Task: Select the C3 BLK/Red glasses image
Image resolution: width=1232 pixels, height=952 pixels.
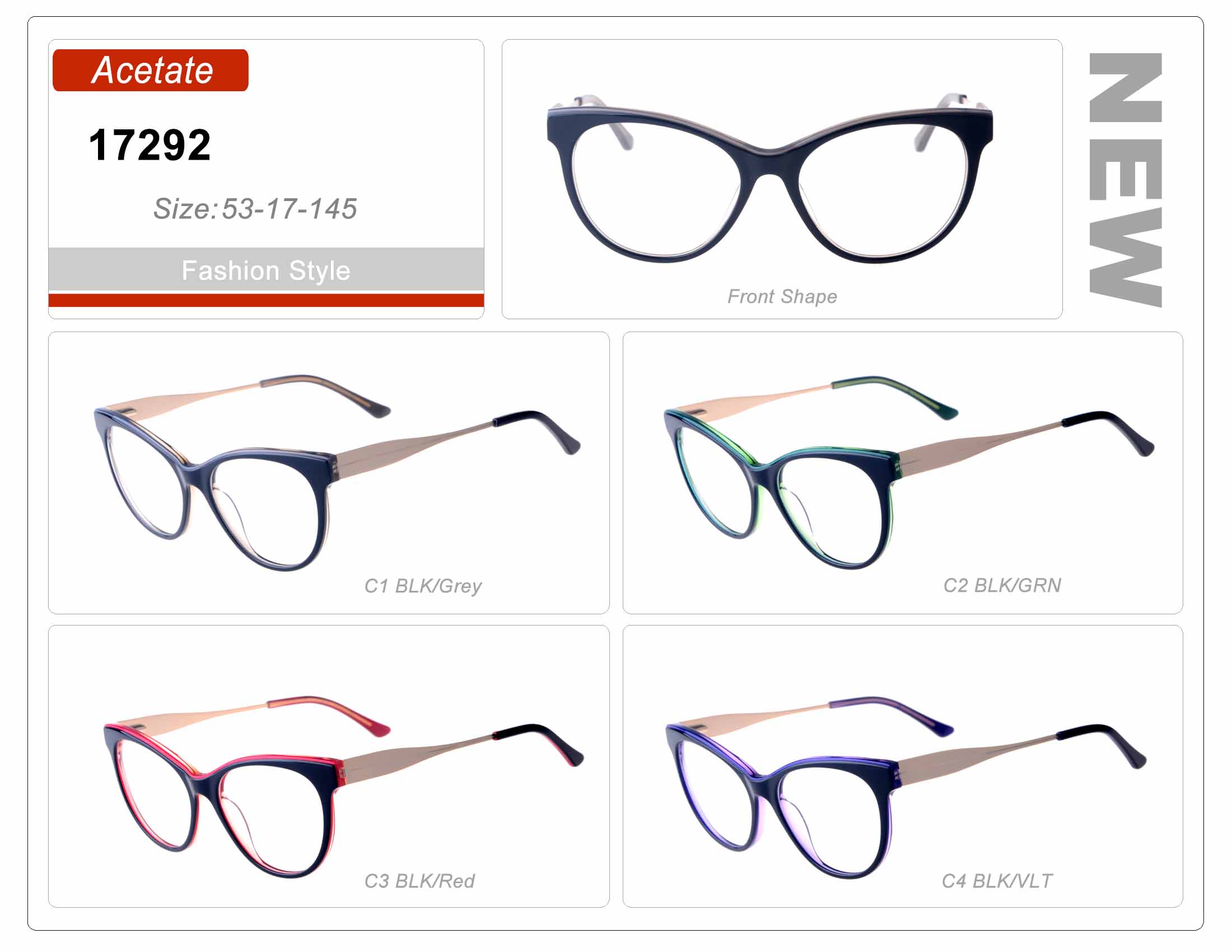Action: pos(343,786)
